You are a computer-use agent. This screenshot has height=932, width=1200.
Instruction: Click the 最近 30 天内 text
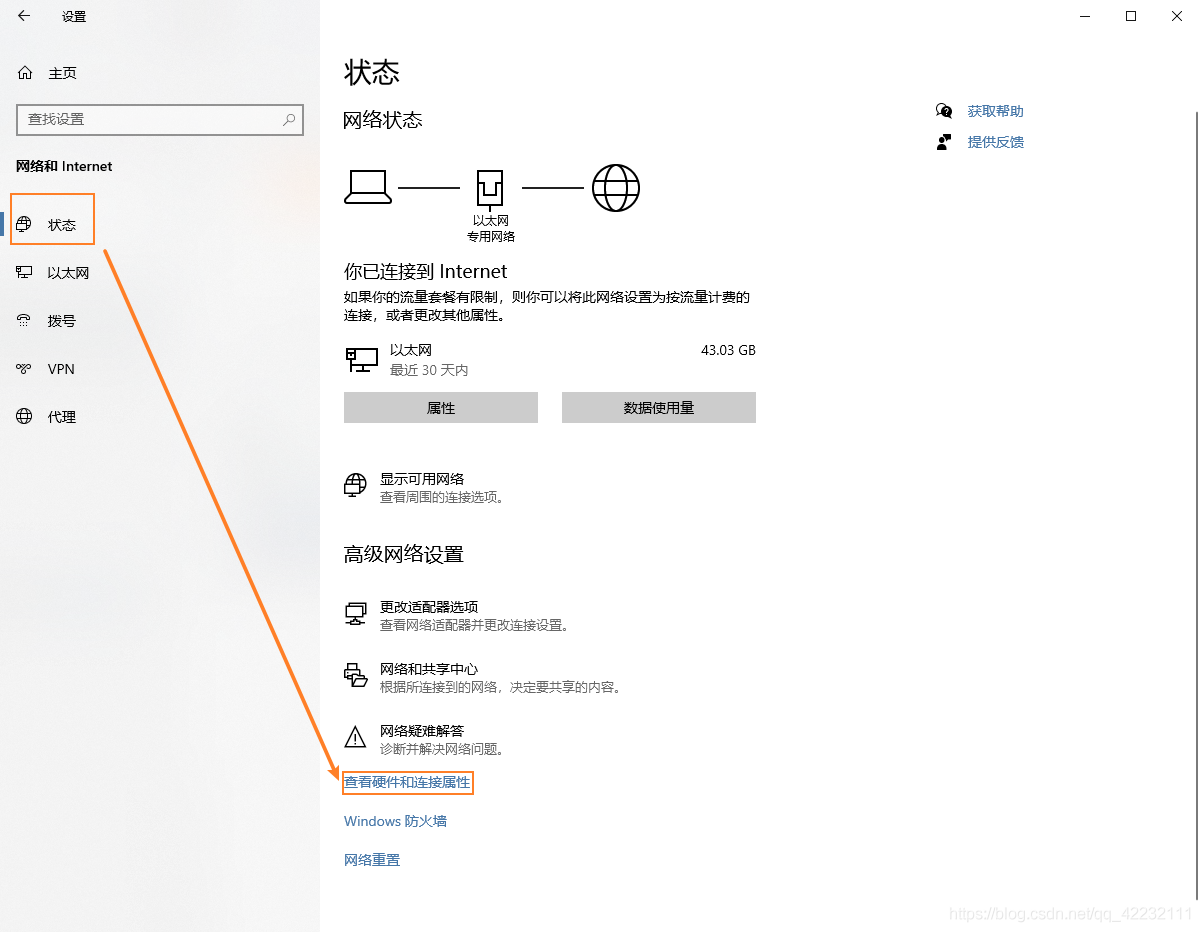click(x=429, y=370)
